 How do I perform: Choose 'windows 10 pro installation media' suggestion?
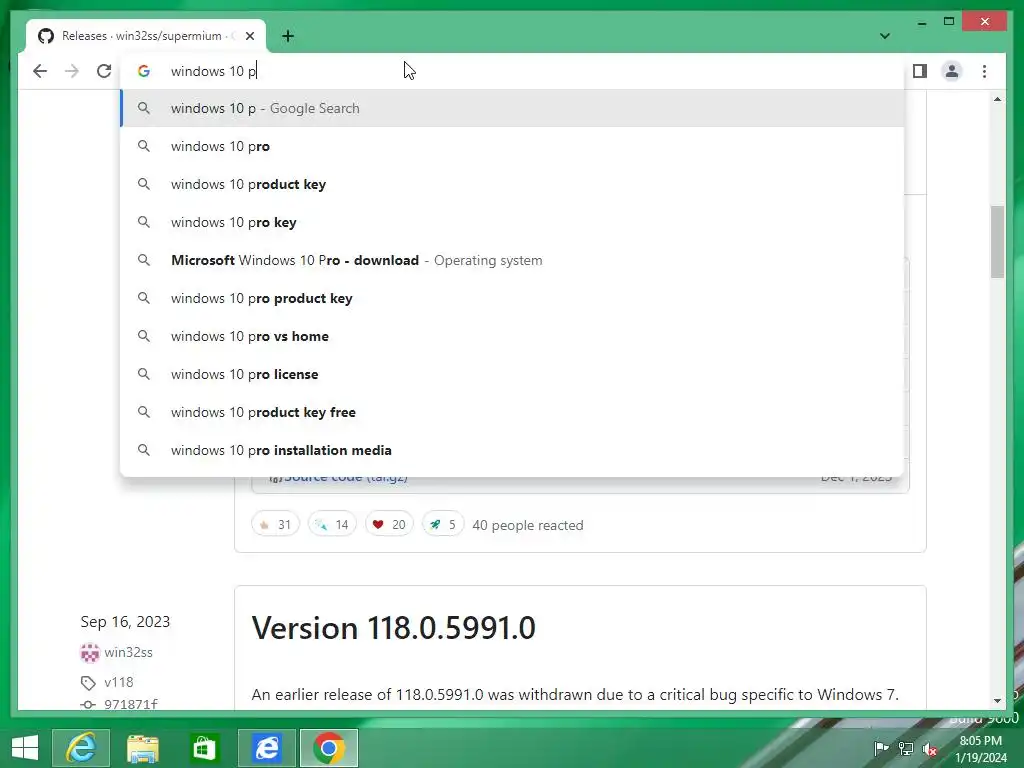pyautogui.click(x=512, y=450)
